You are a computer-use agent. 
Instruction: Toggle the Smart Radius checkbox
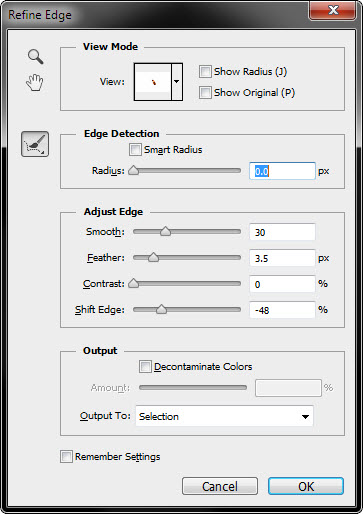[135, 150]
